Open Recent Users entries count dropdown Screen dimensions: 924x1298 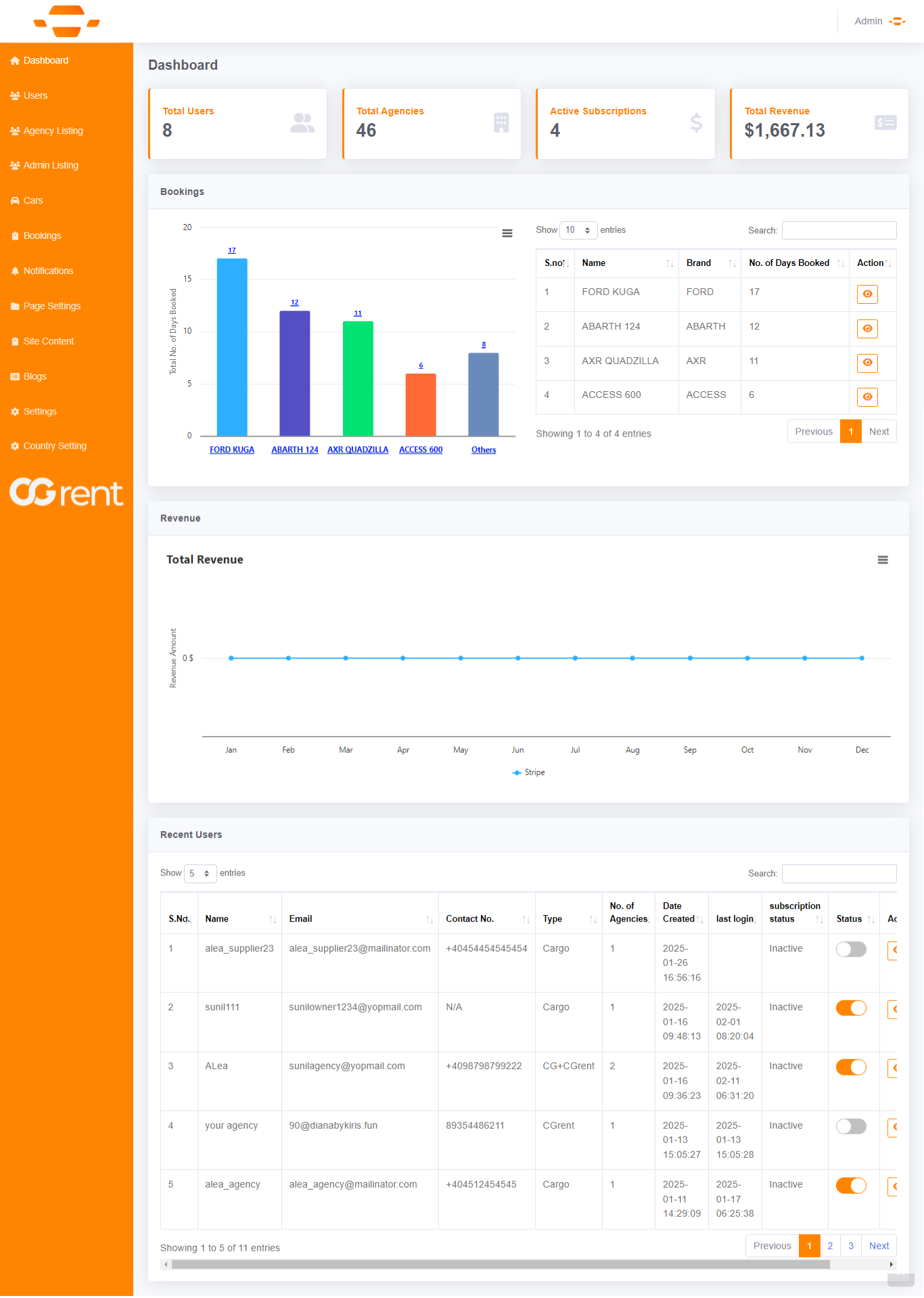(x=200, y=874)
